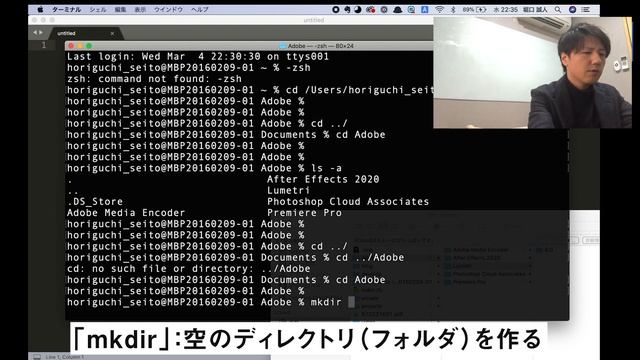Image resolution: width=640 pixels, height=360 pixels.
Task: Click 'Photoshop Cloud Associates' in the listing
Action: [348, 201]
